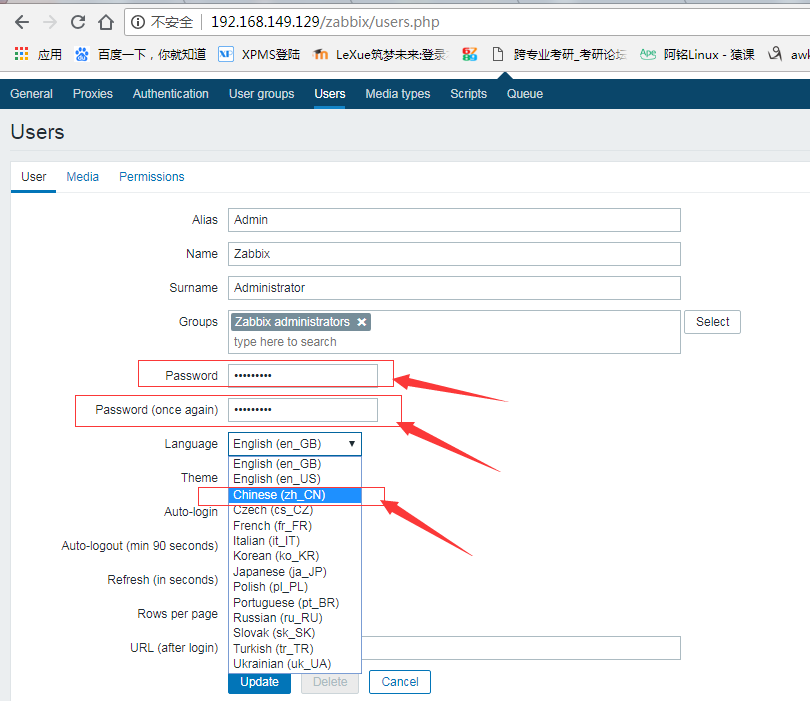Select Czech (cs_CZ) language option
The image size is (810, 701).
(294, 510)
